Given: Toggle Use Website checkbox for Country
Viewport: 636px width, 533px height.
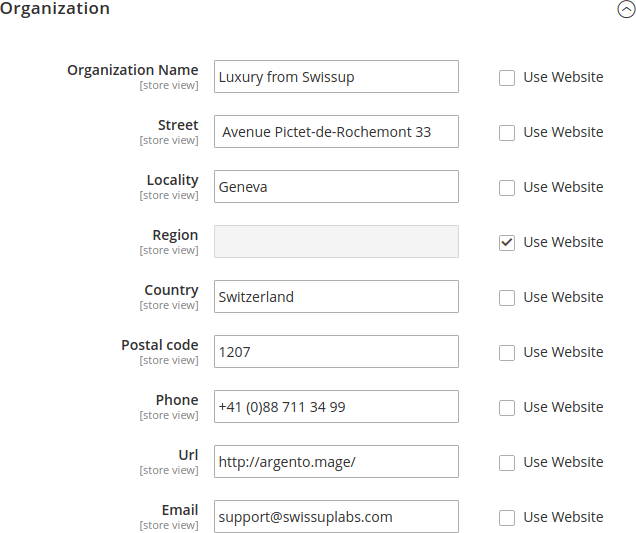Looking at the screenshot, I should tap(507, 298).
